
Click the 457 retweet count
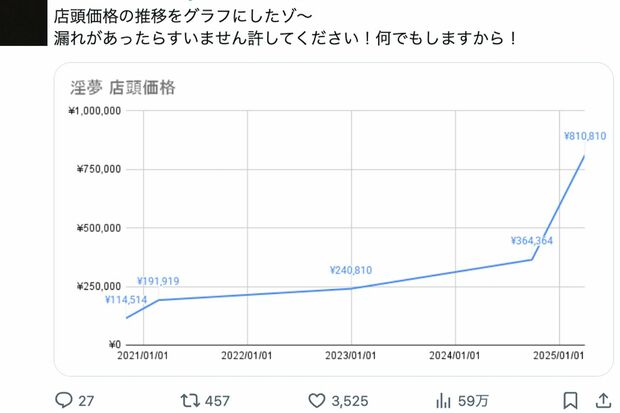click(217, 400)
